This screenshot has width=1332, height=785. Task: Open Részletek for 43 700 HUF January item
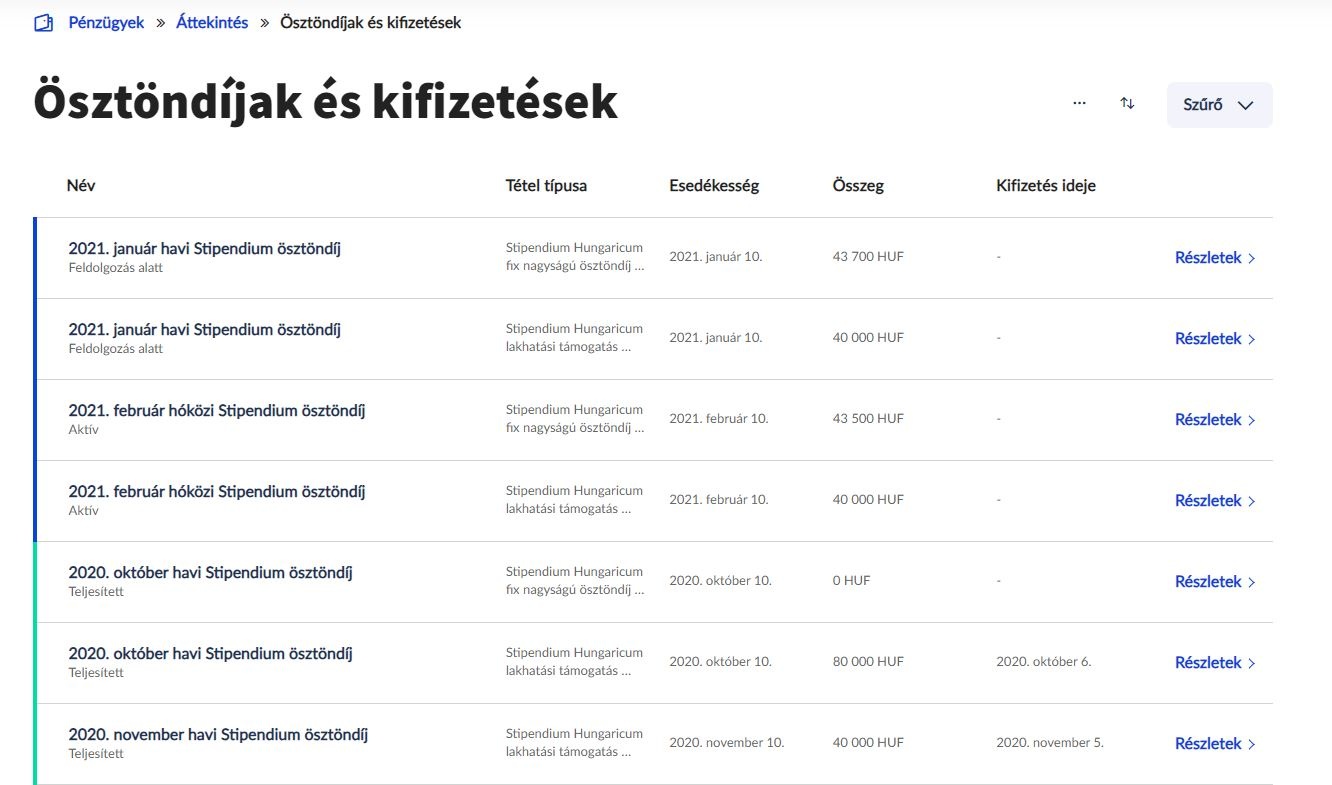[x=1215, y=258]
